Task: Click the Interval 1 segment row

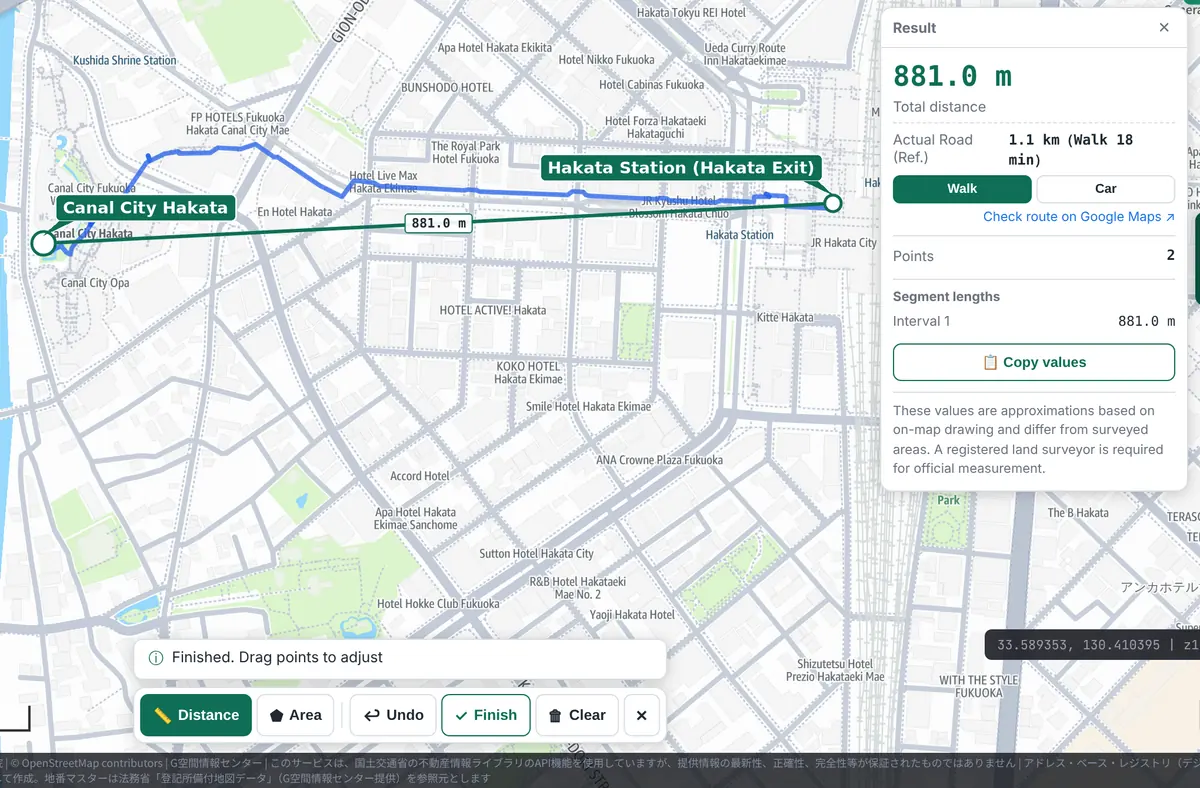Action: [1034, 321]
